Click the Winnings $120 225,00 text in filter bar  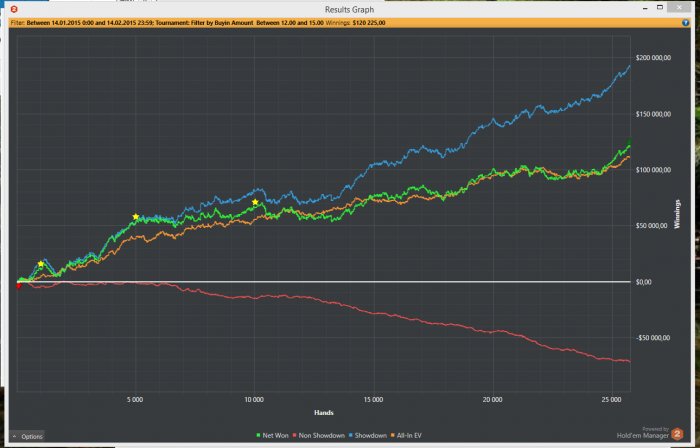(x=355, y=23)
